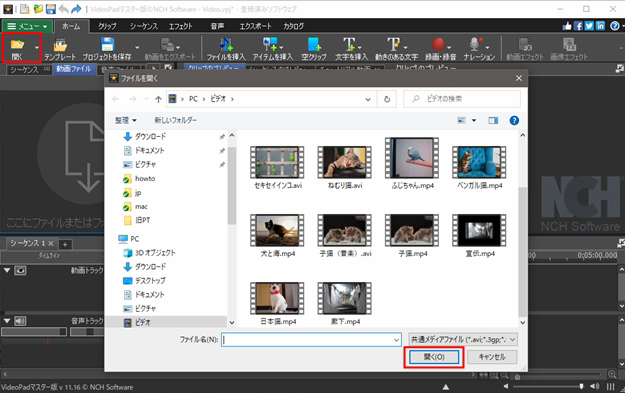Switch to the エフェクト ribbon tab

[x=181, y=26]
